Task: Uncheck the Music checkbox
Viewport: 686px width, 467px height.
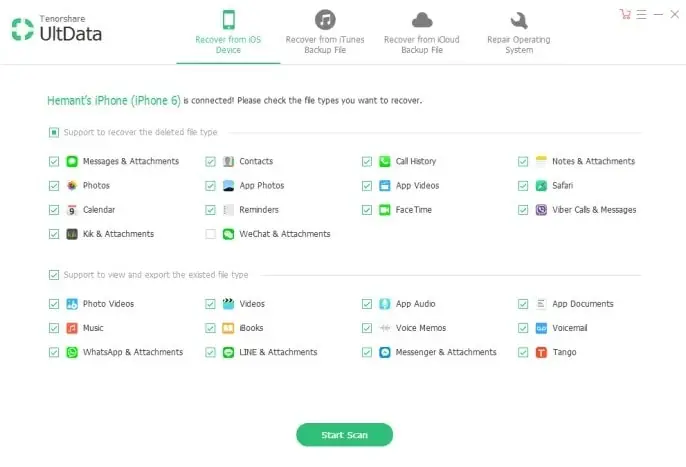Action: [x=54, y=328]
